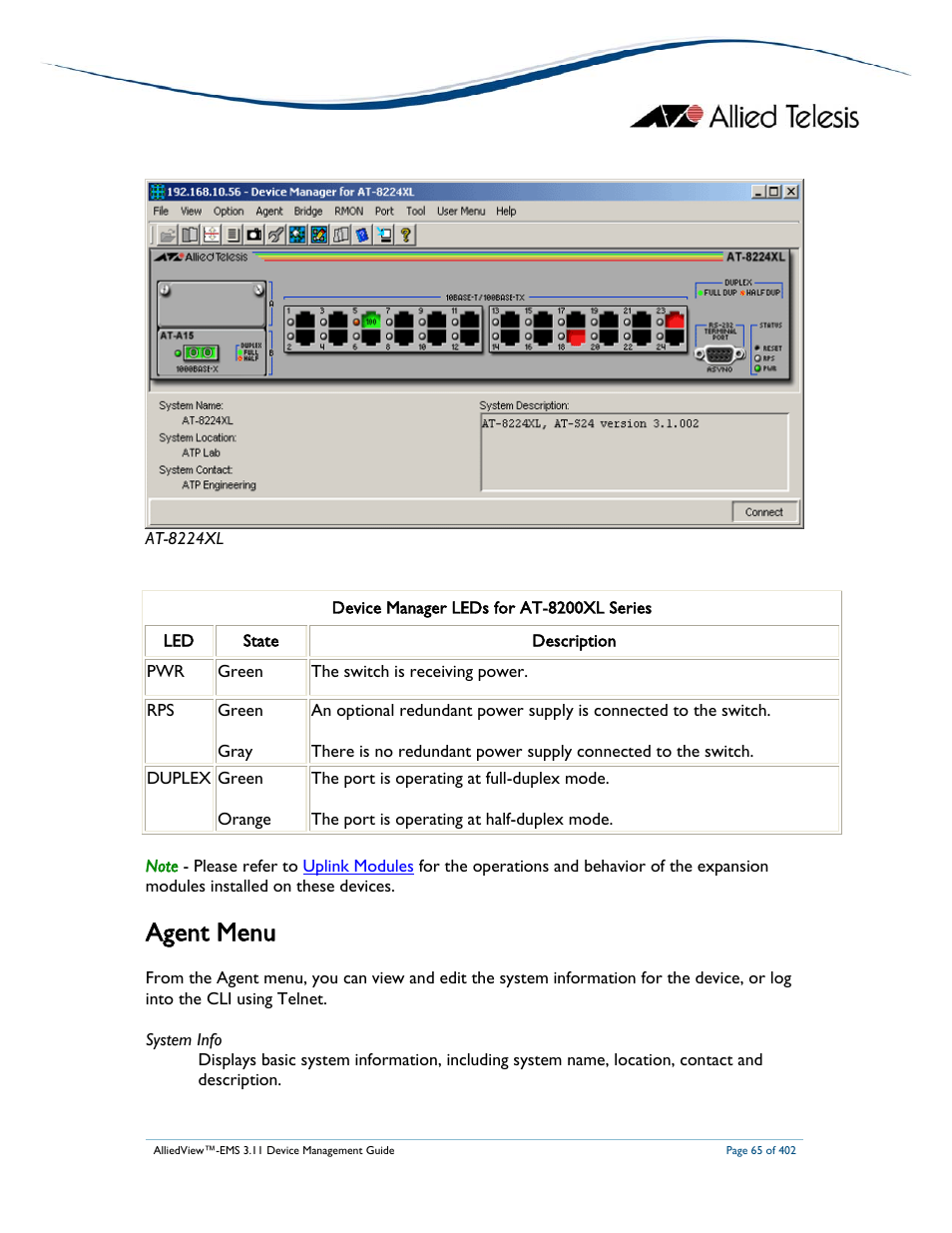Click the Page 65 of 402 footer text

[761, 1150]
